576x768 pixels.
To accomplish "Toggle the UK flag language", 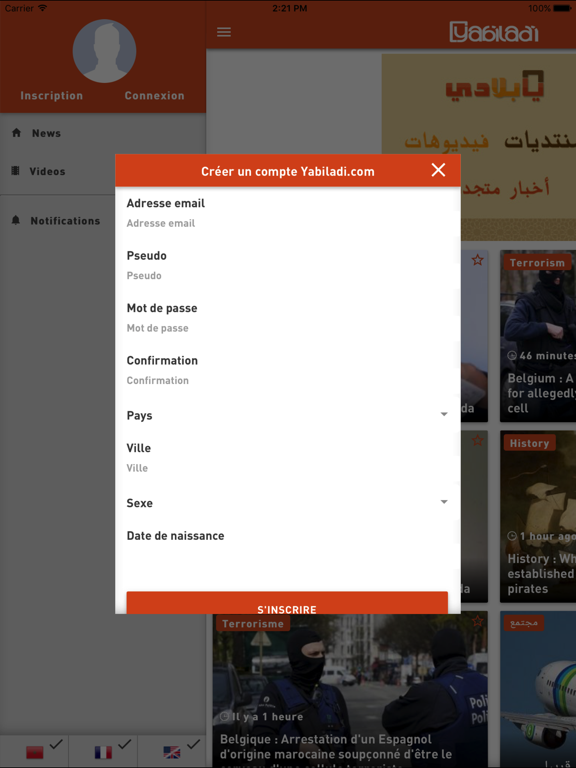I will 171,752.
